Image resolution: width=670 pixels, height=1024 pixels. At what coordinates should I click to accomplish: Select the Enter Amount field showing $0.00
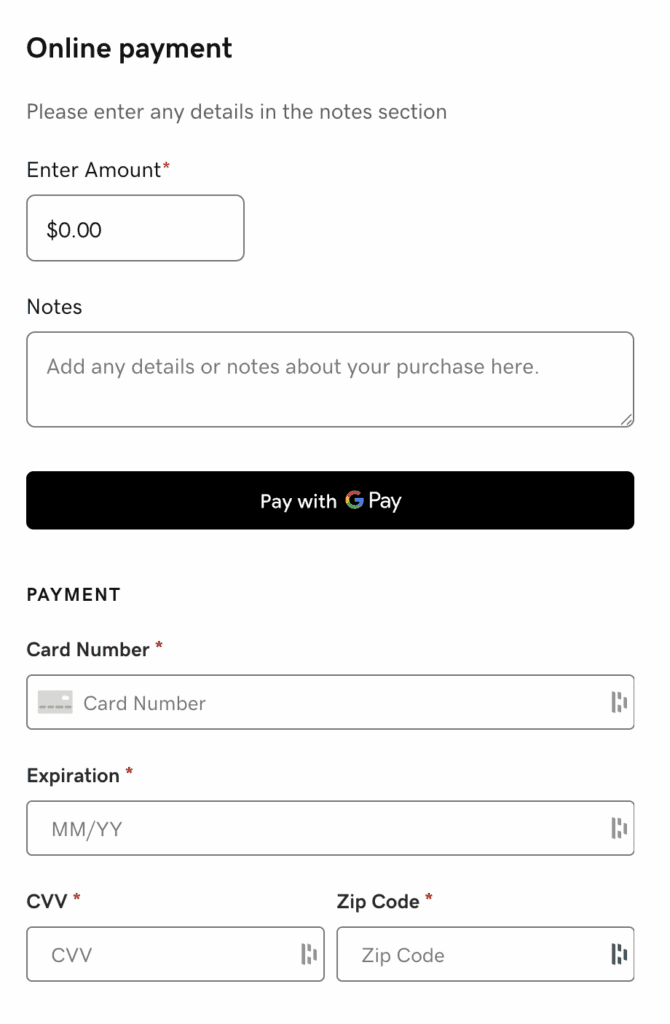(135, 228)
